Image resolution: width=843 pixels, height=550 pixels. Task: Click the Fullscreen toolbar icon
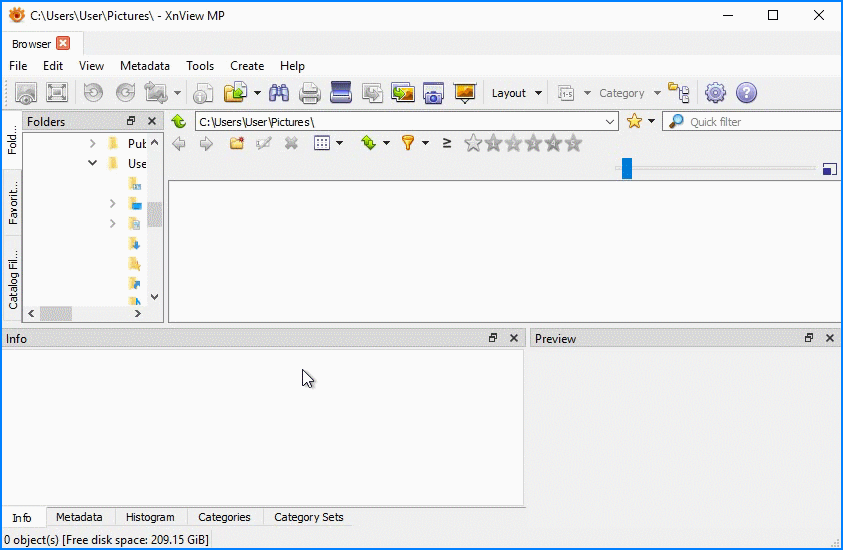(57, 92)
